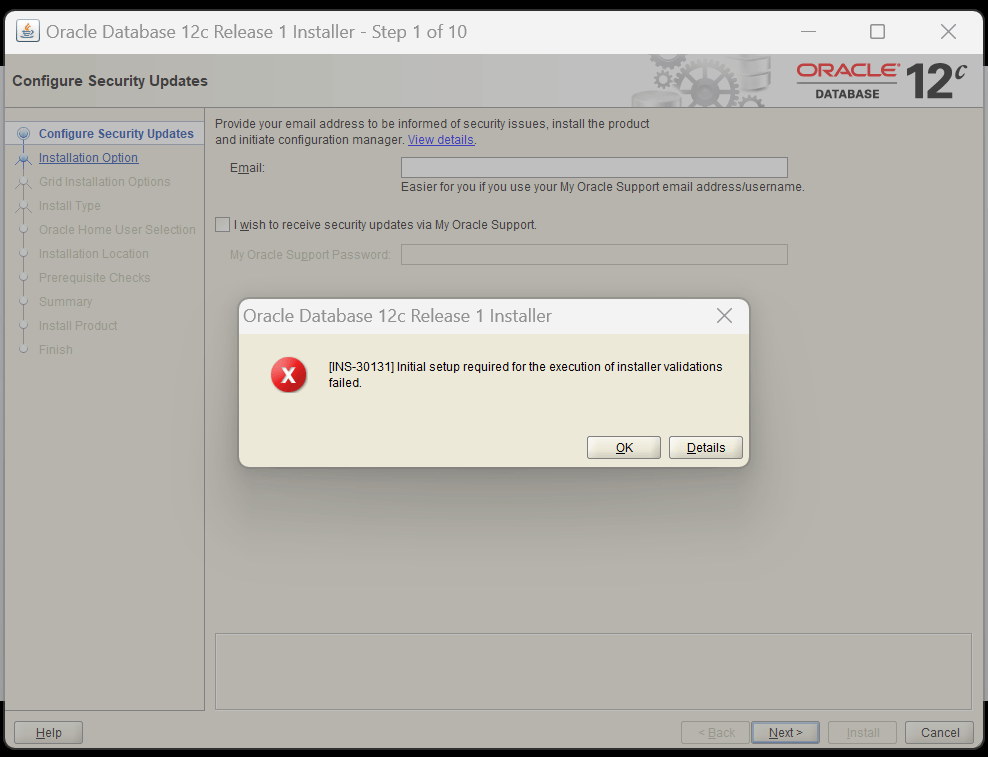Close the main installer window
This screenshot has width=988, height=757.
pyautogui.click(x=948, y=32)
